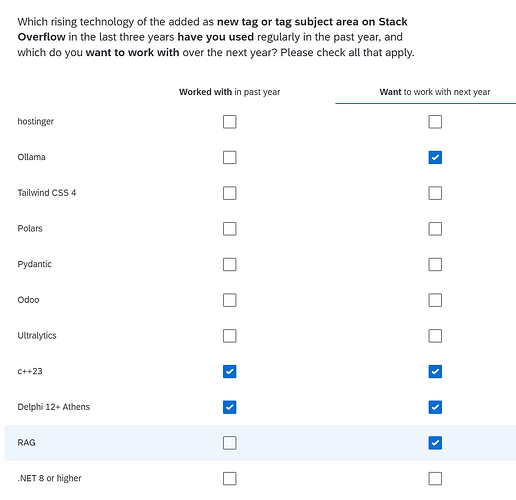This screenshot has height=500, width=516.
Task: Check RAG Worked with in past year
Action: [x=229, y=443]
